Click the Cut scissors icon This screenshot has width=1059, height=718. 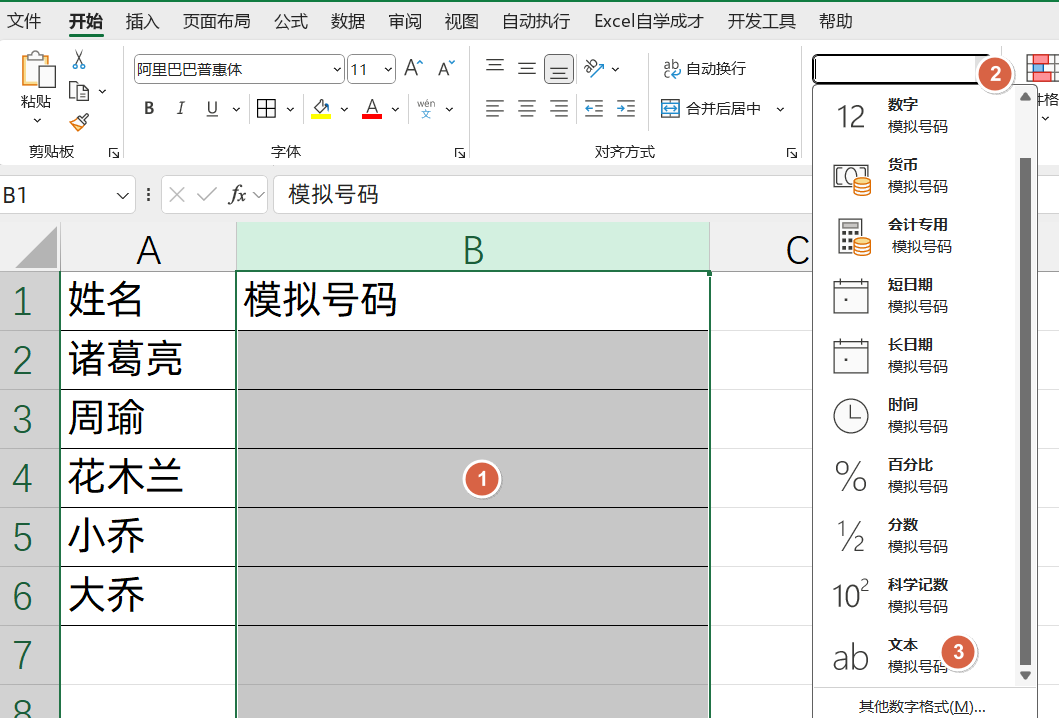[79, 60]
